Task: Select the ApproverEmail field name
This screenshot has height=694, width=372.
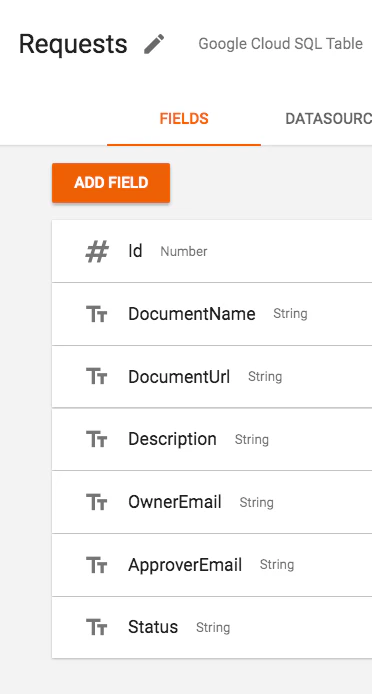Action: [x=185, y=565]
